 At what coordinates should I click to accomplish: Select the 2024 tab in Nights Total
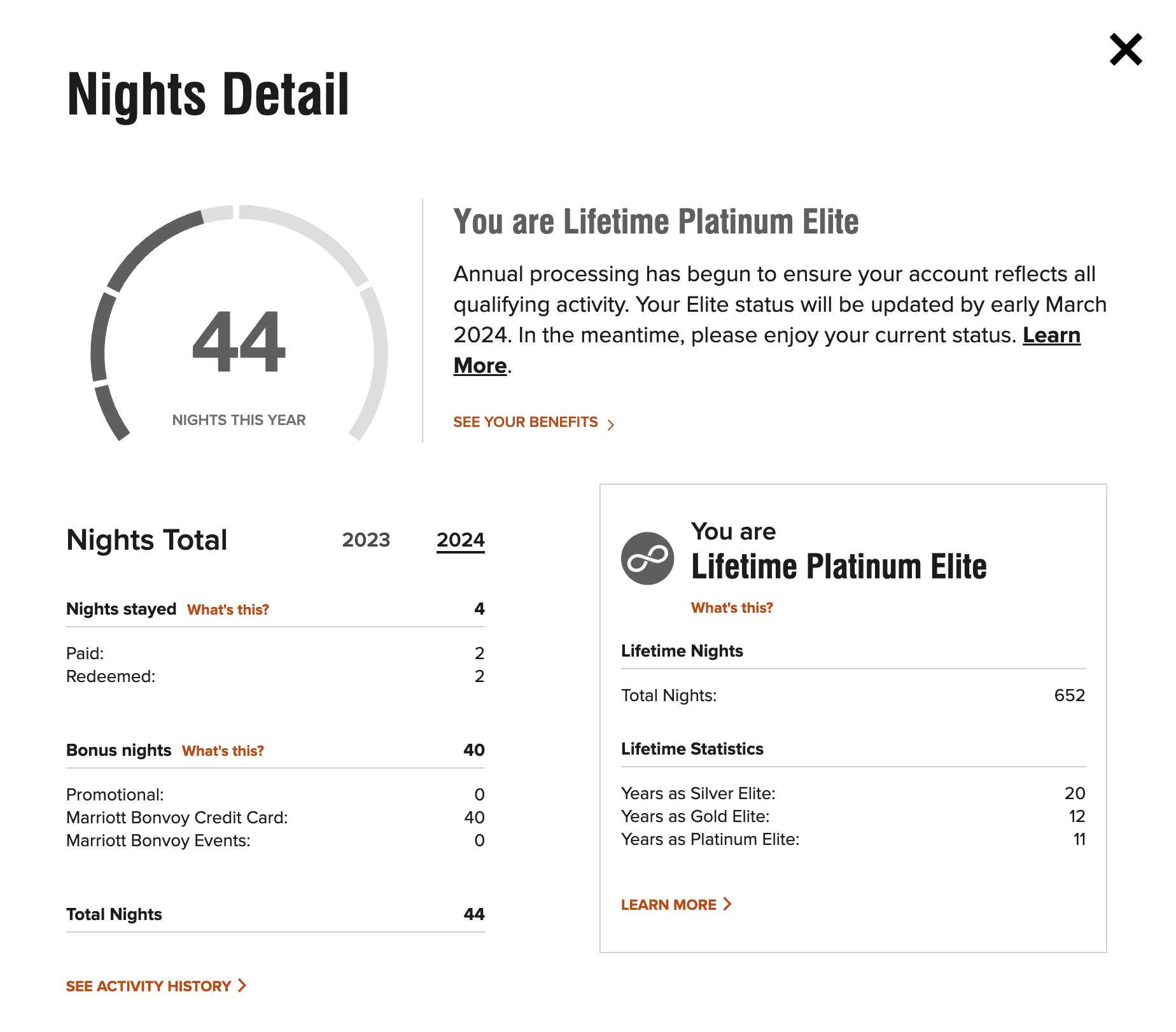[460, 540]
